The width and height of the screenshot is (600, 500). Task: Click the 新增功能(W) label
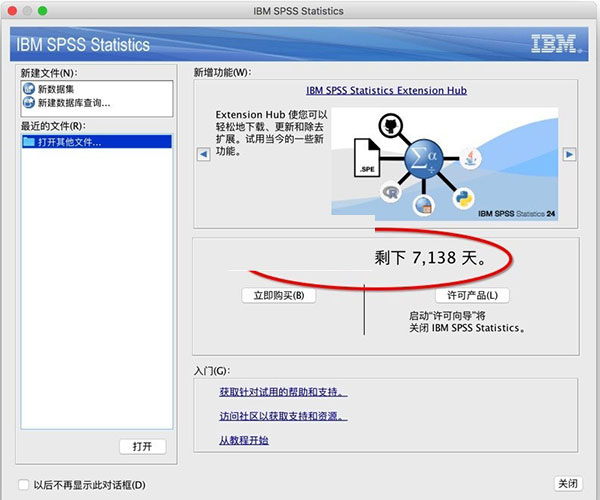[222, 72]
